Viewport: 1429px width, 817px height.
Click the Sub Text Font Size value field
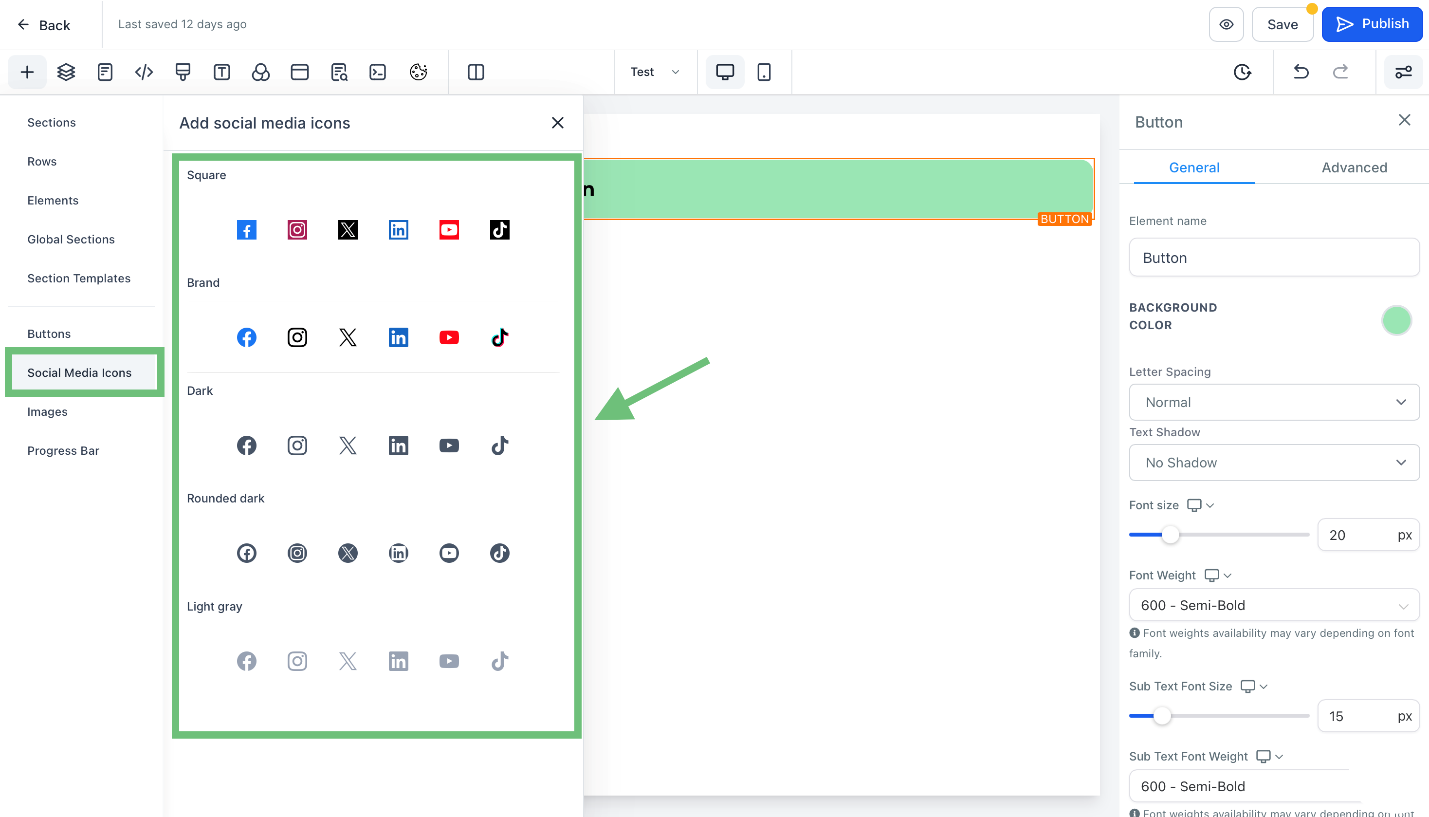pyautogui.click(x=1368, y=716)
